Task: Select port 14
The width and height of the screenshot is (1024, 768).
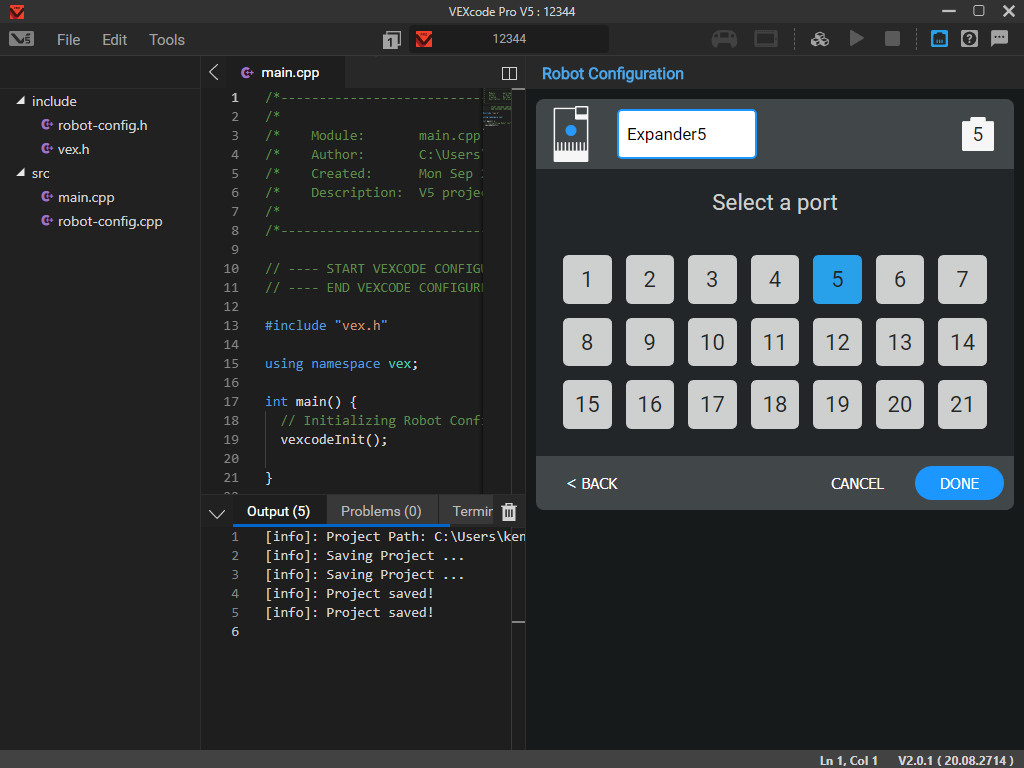Action: pyautogui.click(x=962, y=342)
